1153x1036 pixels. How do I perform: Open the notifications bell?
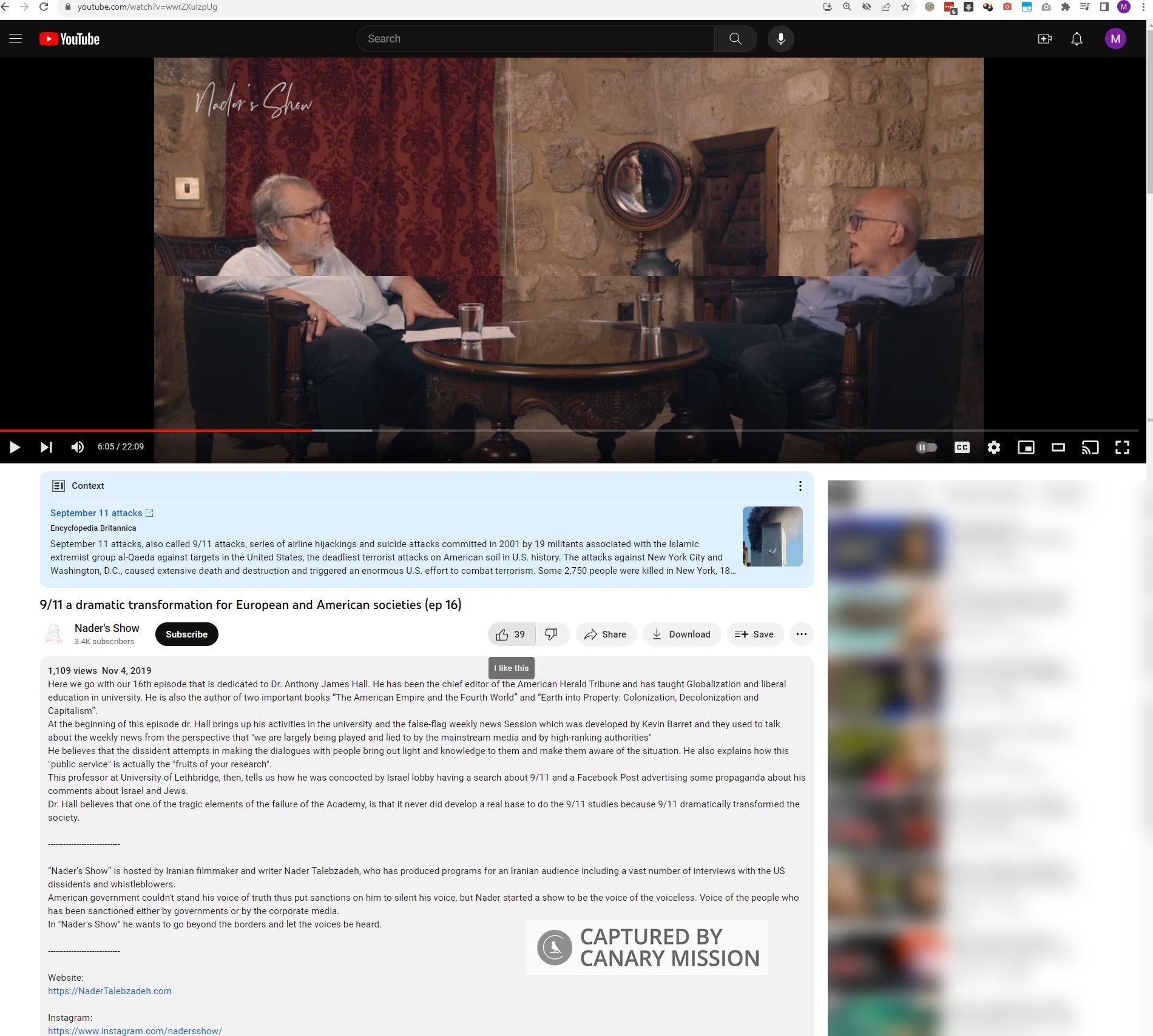pyautogui.click(x=1077, y=39)
